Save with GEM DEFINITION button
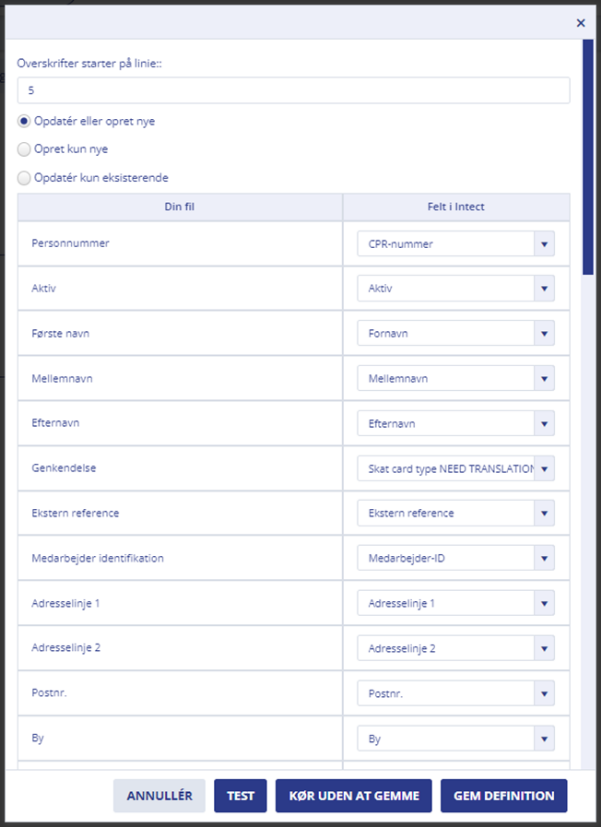Image resolution: width=601 pixels, height=827 pixels. (x=504, y=795)
